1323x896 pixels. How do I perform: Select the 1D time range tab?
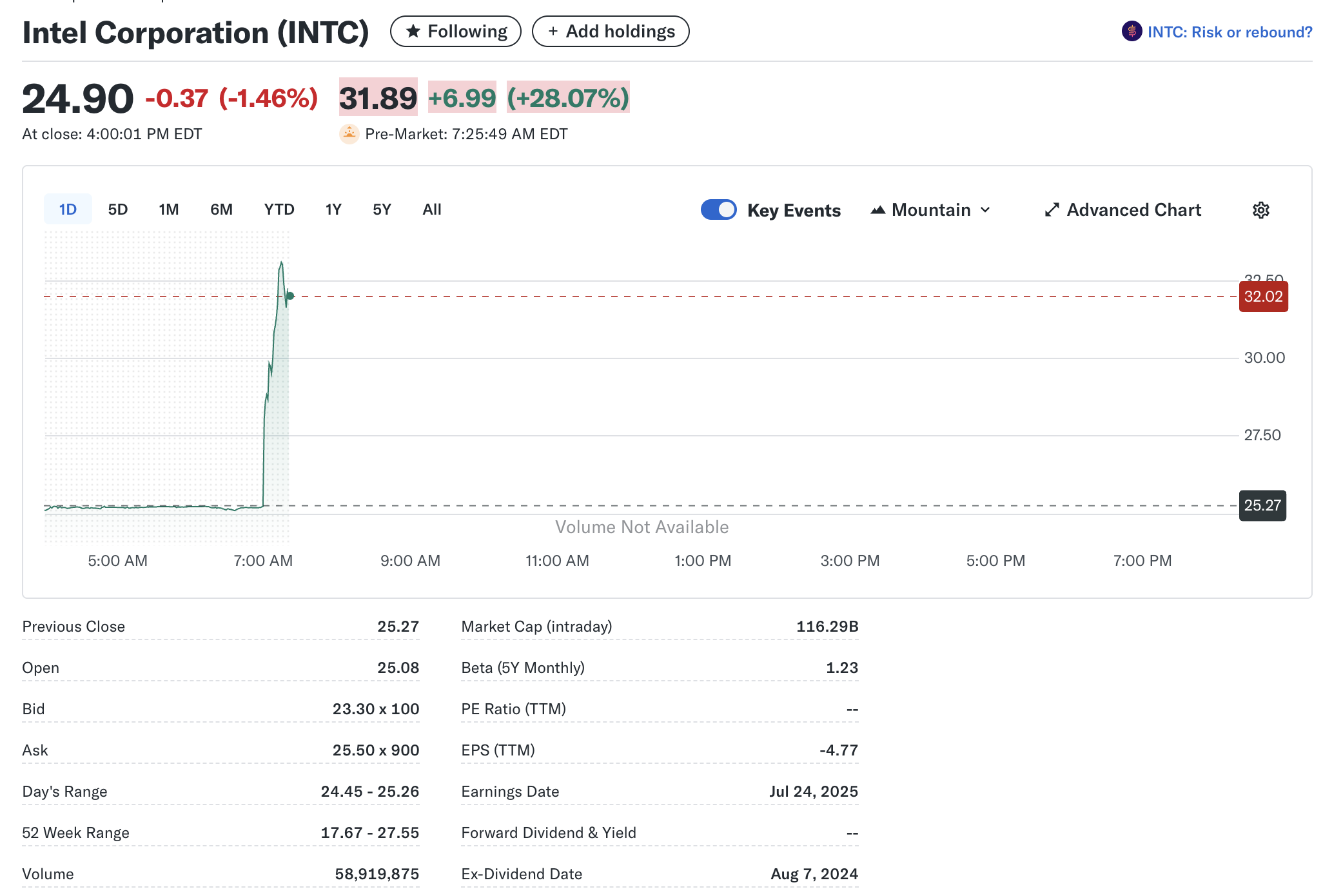tap(68, 209)
